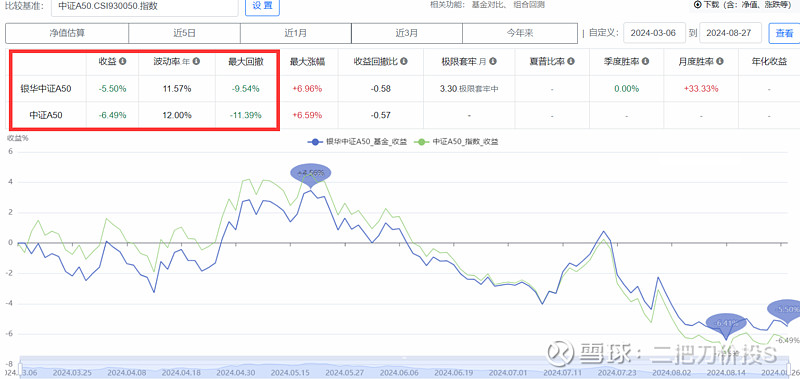
Task: Click the 下载 download radio icon
Action: (698, 5)
